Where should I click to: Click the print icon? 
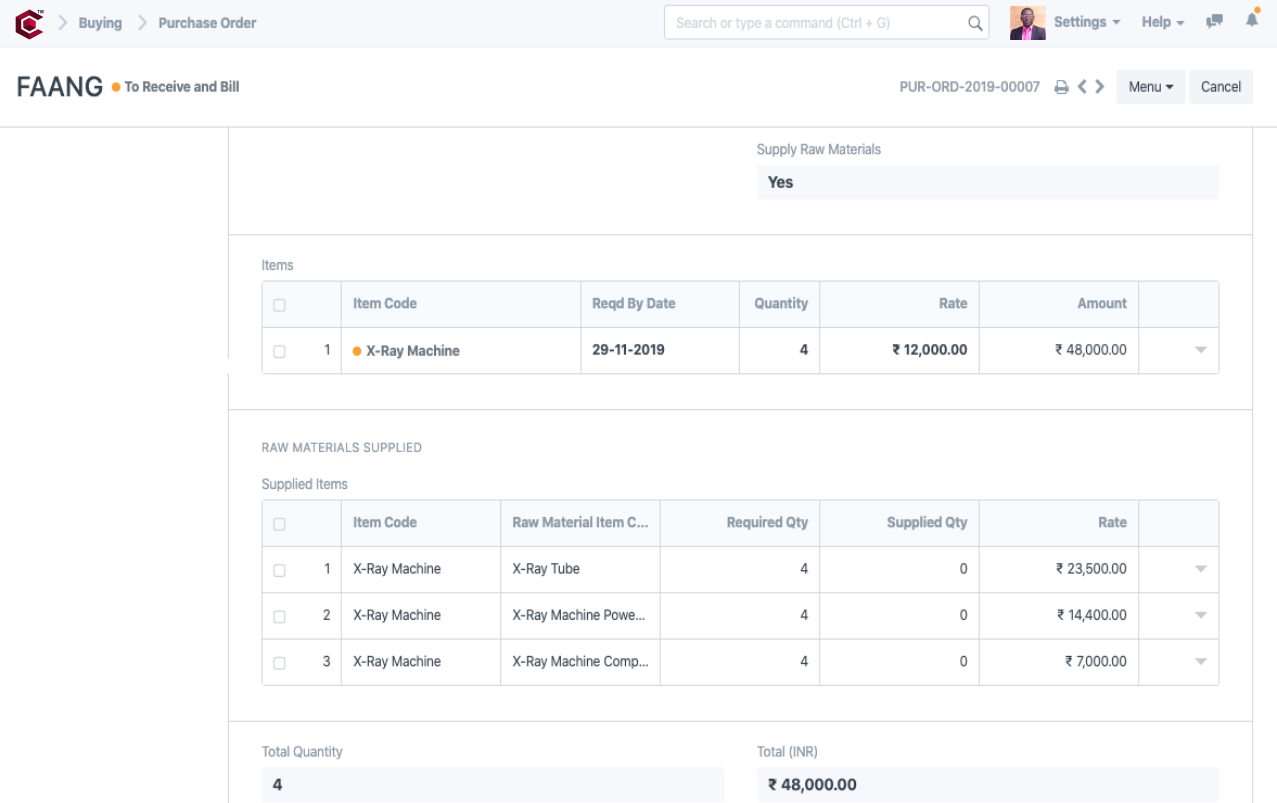point(1061,87)
